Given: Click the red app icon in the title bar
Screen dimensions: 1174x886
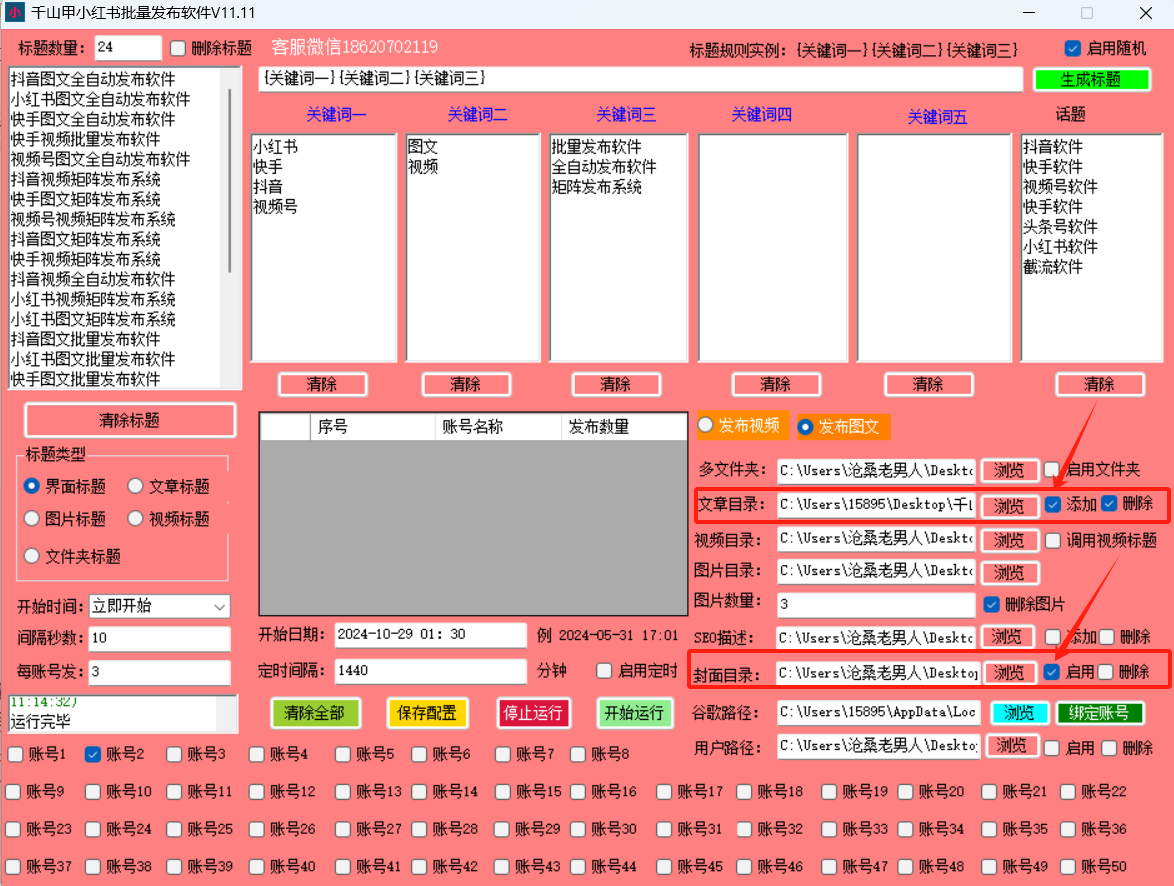Looking at the screenshot, I should tap(14, 13).
